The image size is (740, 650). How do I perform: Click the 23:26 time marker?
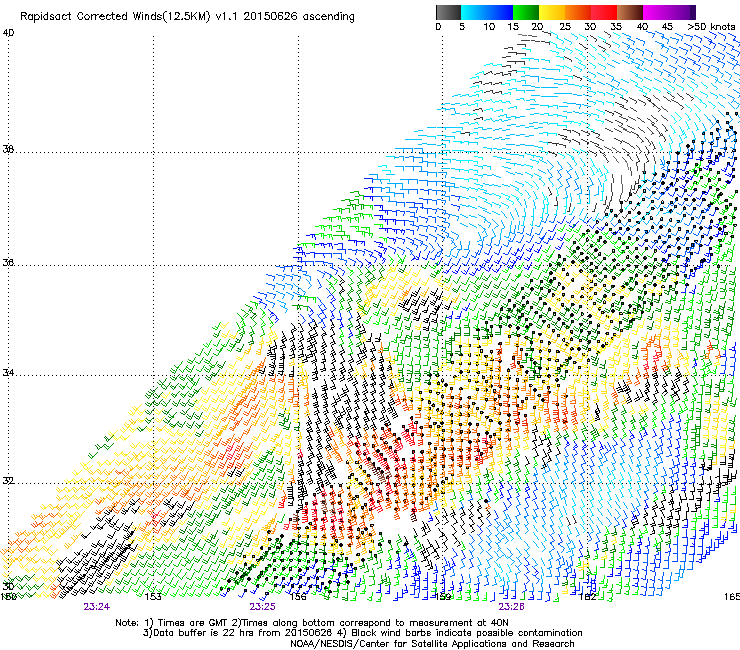[x=512, y=607]
